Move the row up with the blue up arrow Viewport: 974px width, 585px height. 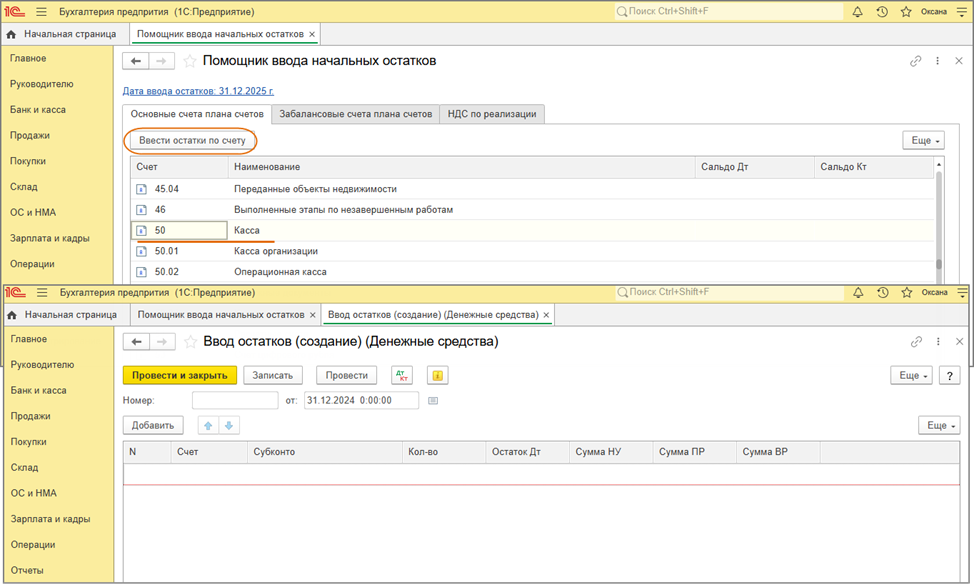point(209,425)
